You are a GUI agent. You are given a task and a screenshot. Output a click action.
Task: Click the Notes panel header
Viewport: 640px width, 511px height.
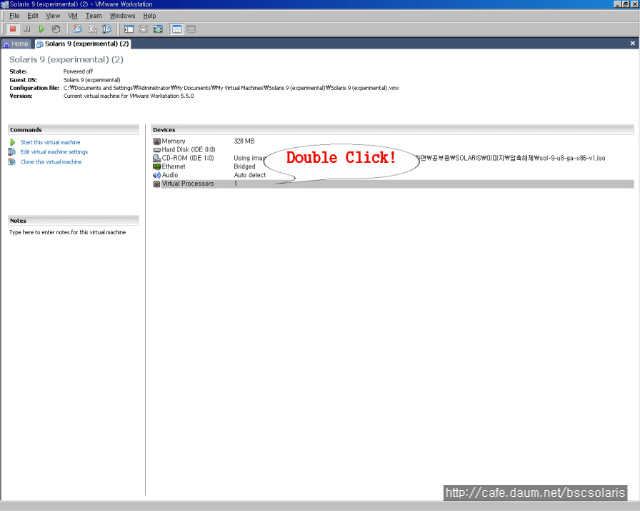(x=73, y=221)
